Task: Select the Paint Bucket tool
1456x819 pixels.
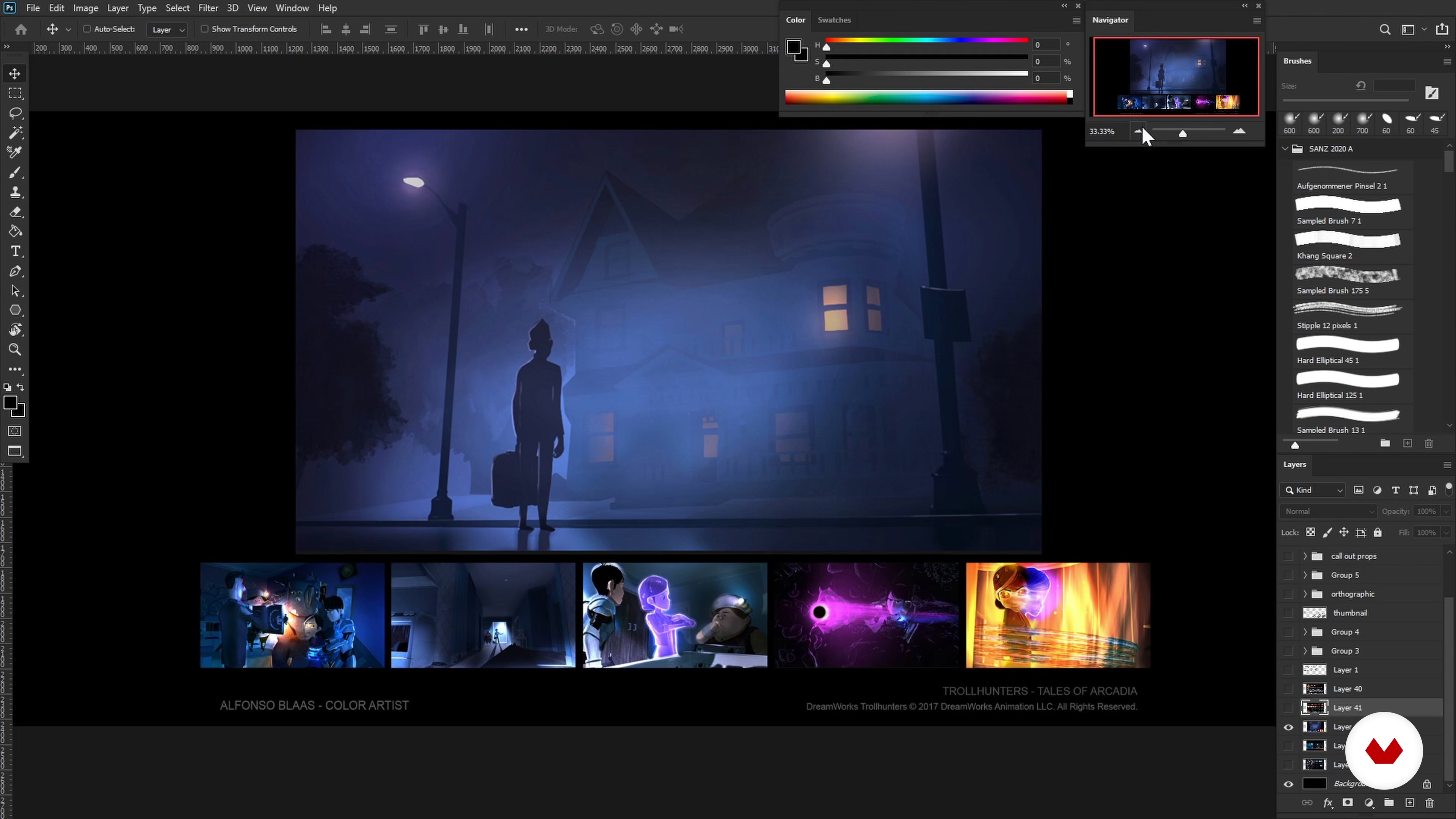Action: click(15, 231)
